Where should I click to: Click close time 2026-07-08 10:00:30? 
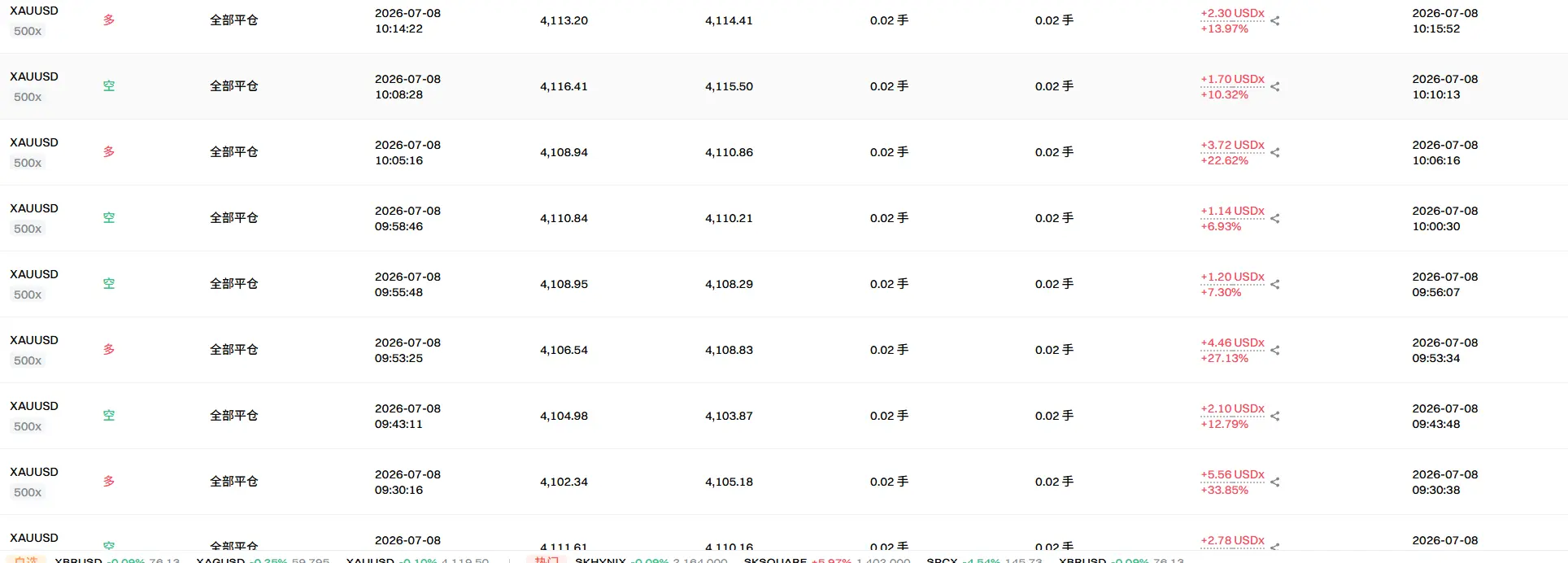coord(1445,219)
